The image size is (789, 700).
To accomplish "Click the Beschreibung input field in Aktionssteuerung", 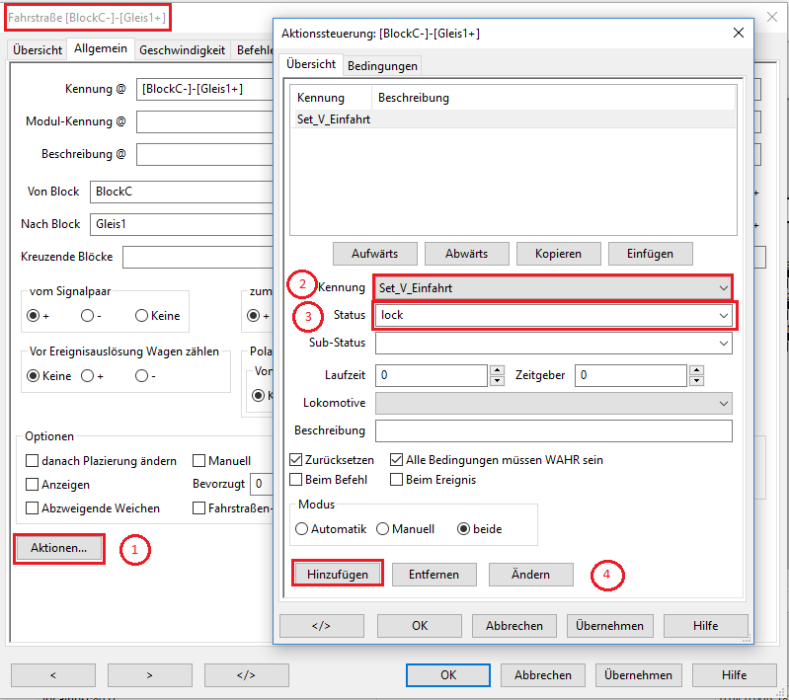I will [553, 431].
